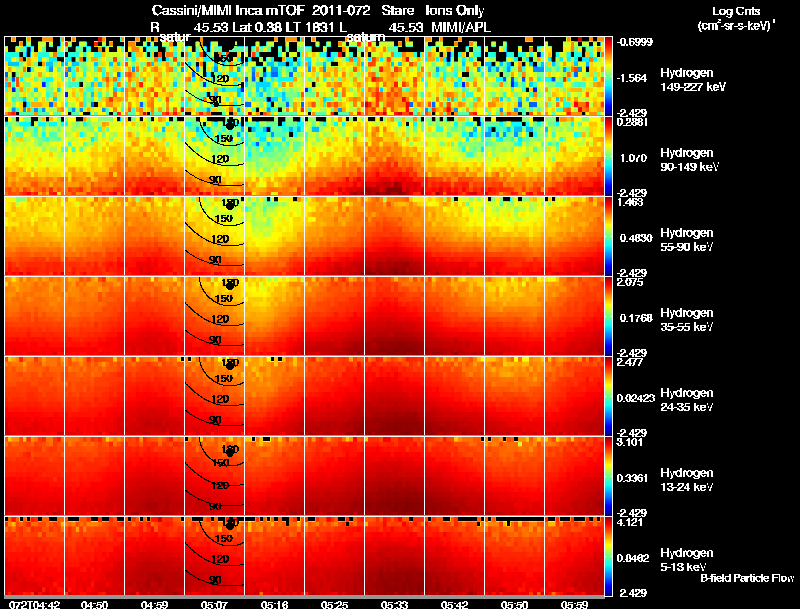Click the 0.3361 color scale value
This screenshot has height=609, width=800.
pos(633,478)
